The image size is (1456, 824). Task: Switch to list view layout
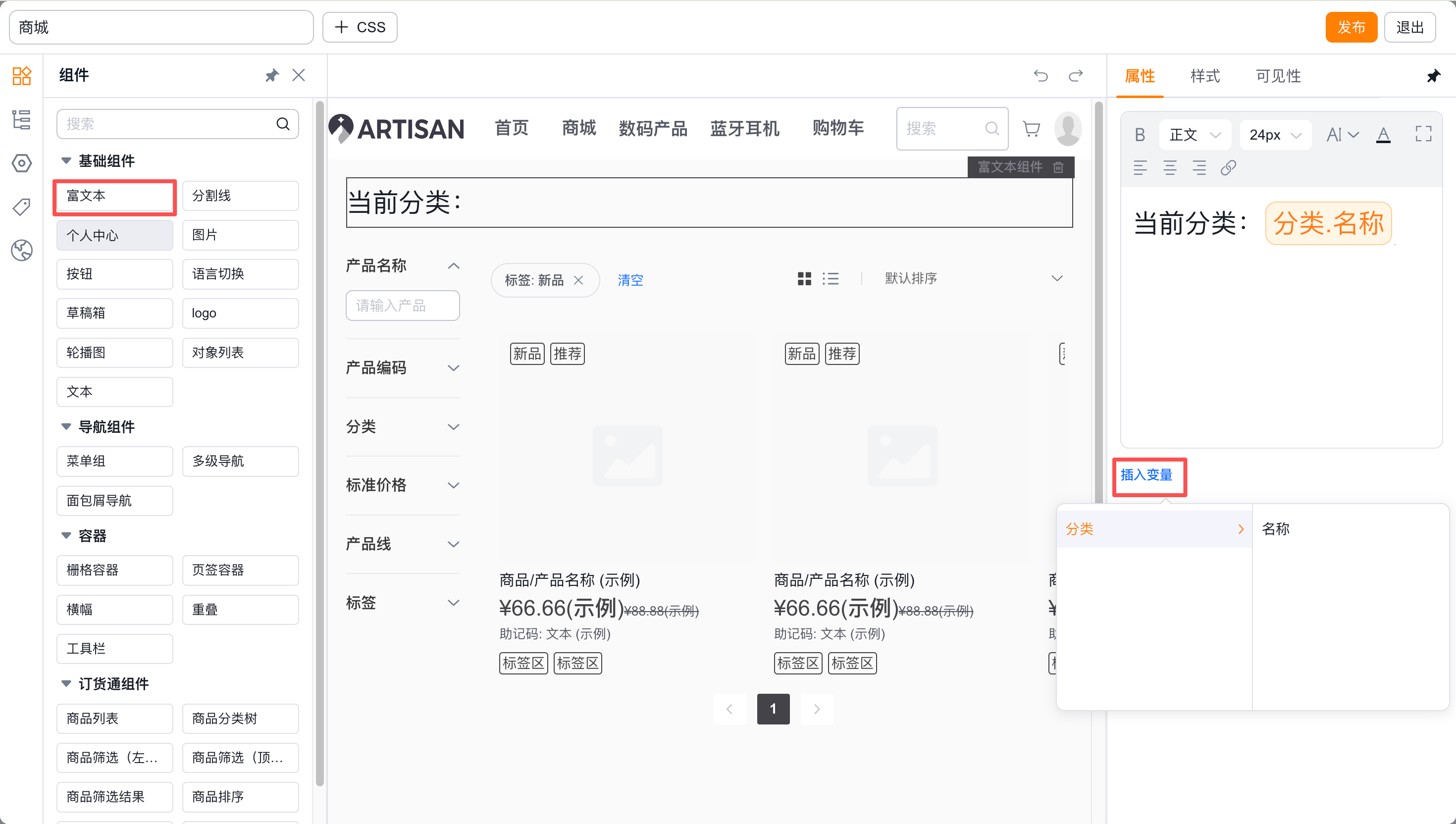(830, 278)
